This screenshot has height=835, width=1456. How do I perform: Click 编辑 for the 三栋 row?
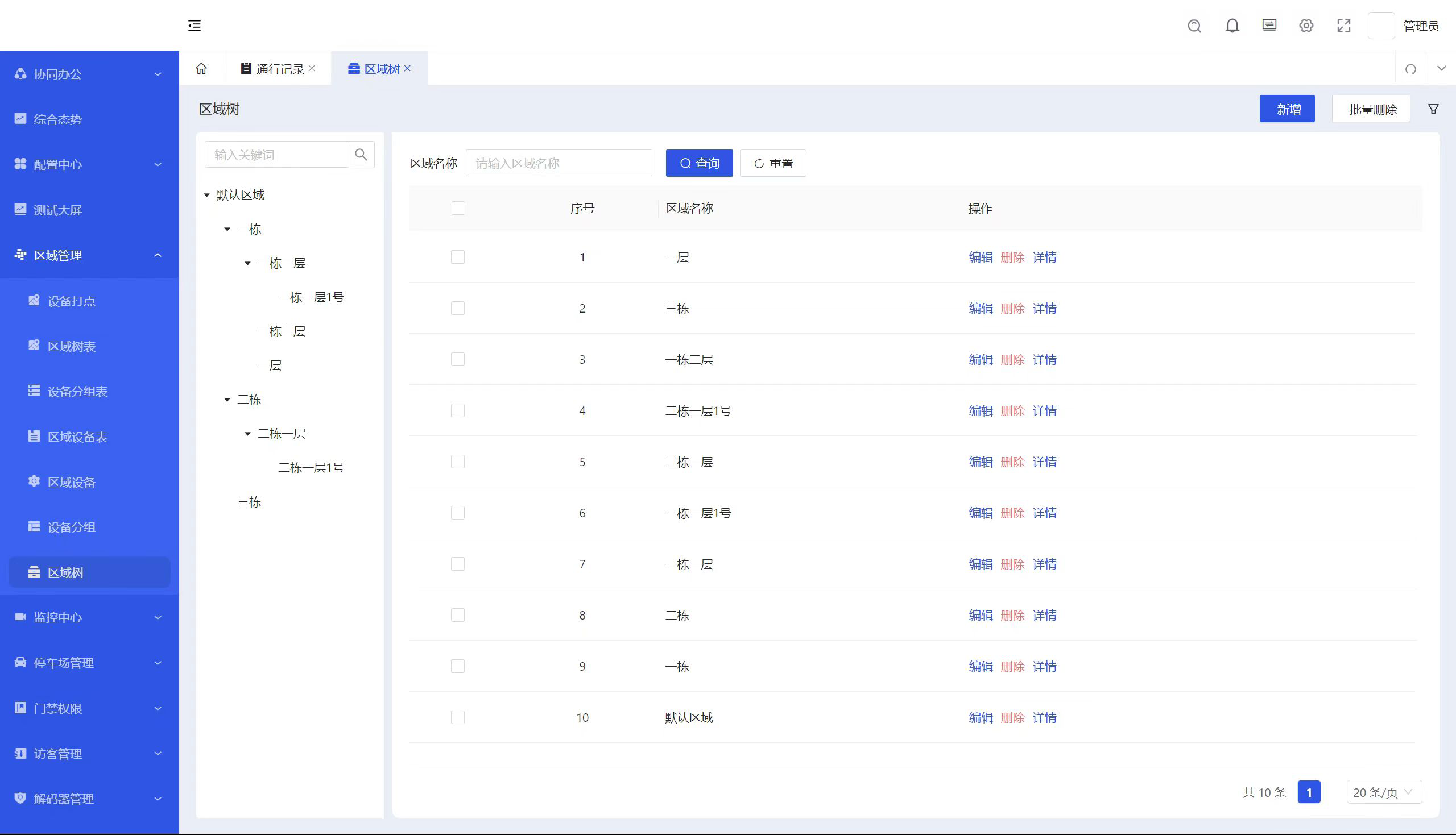[981, 309]
